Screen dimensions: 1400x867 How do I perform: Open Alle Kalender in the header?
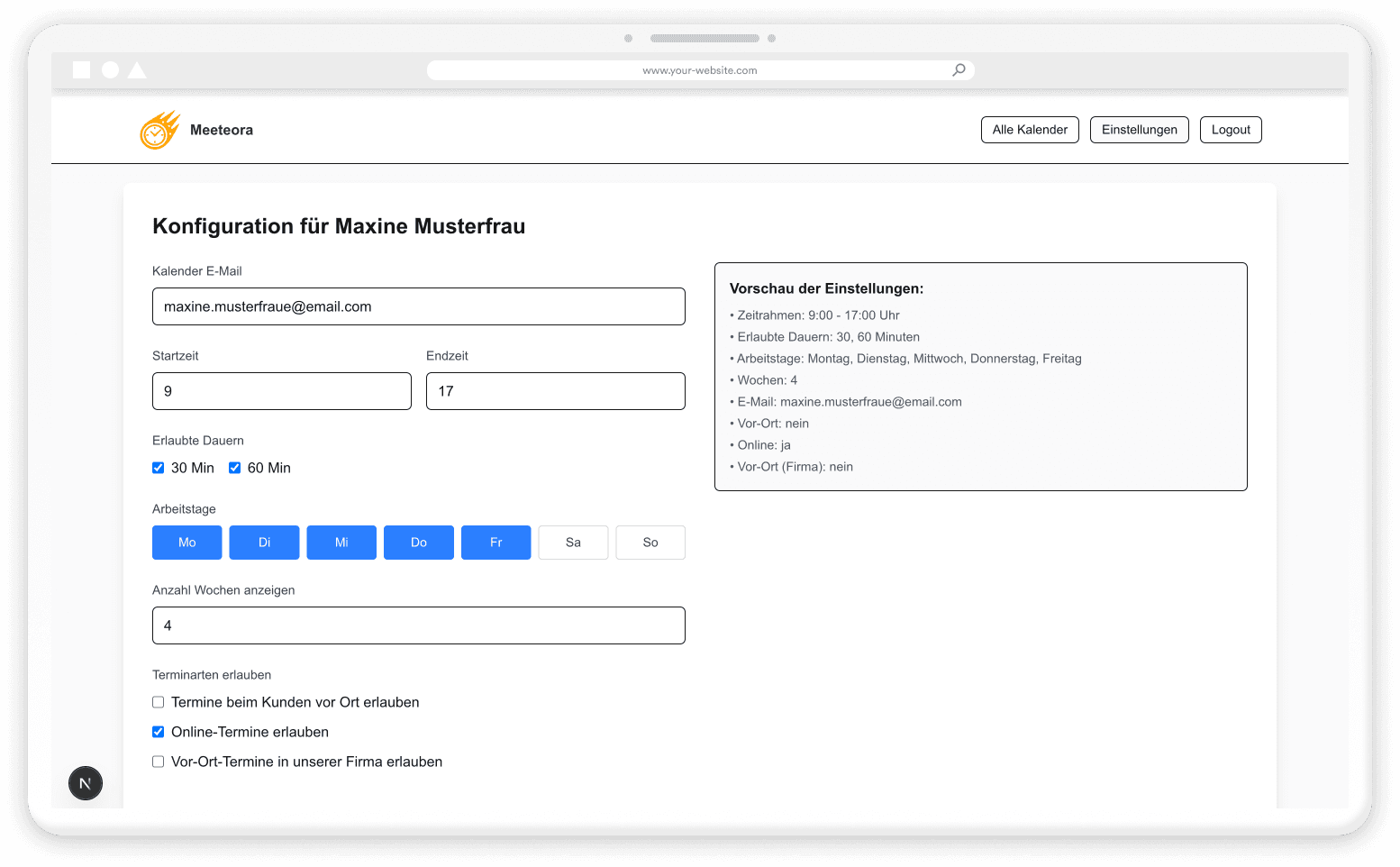(1030, 130)
